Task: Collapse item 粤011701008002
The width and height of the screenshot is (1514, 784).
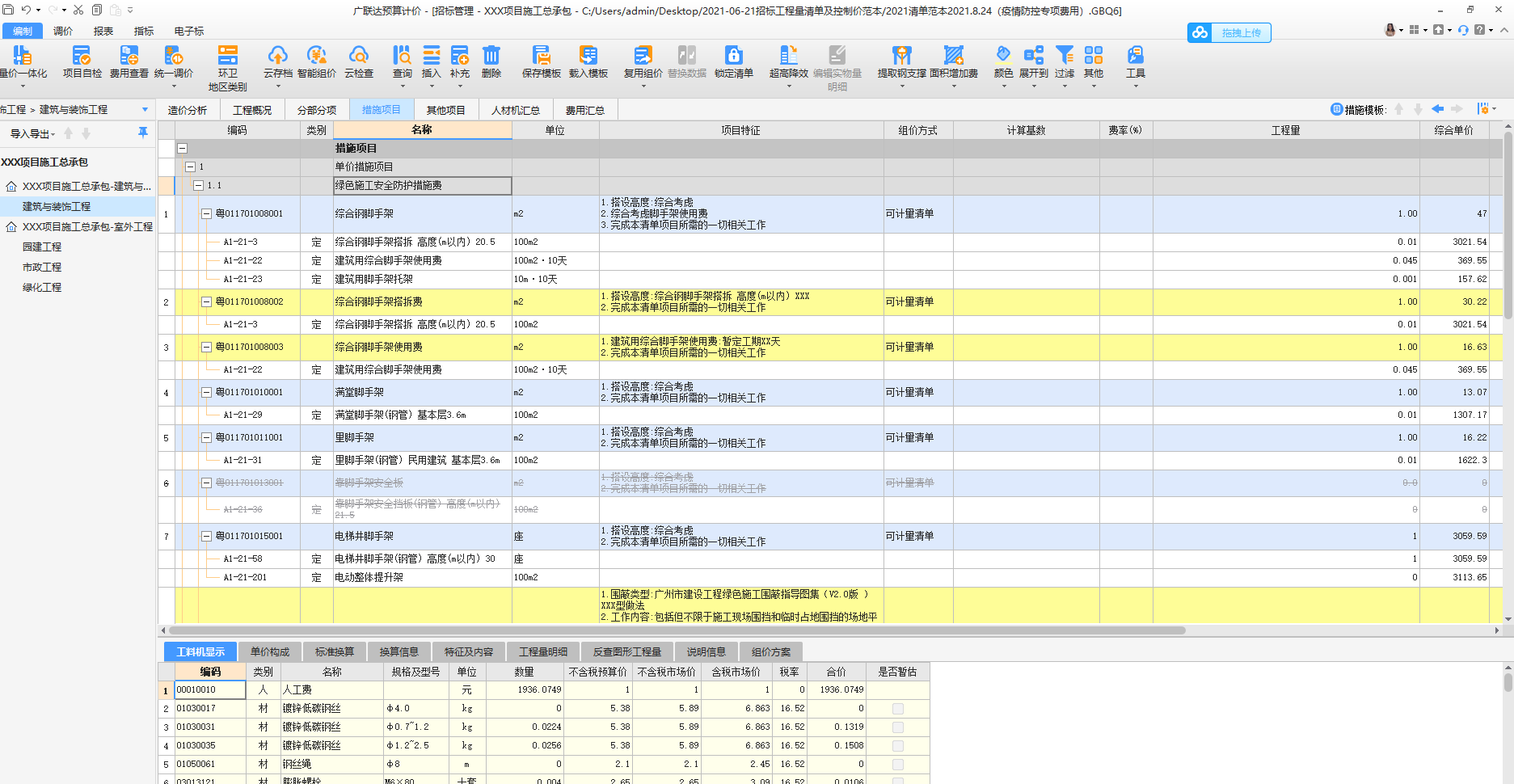Action: (x=206, y=302)
